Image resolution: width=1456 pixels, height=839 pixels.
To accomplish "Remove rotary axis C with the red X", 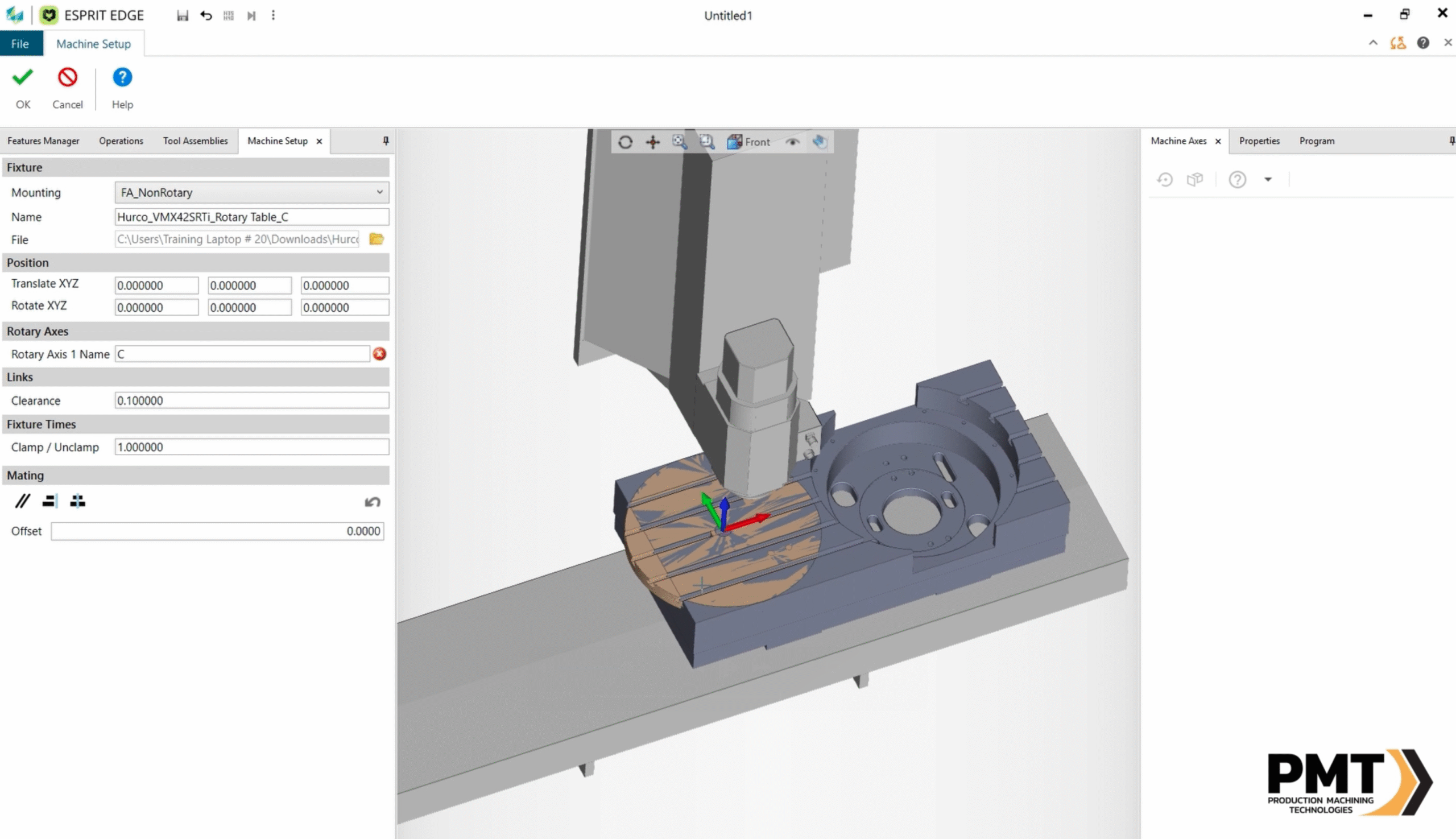I will point(380,354).
